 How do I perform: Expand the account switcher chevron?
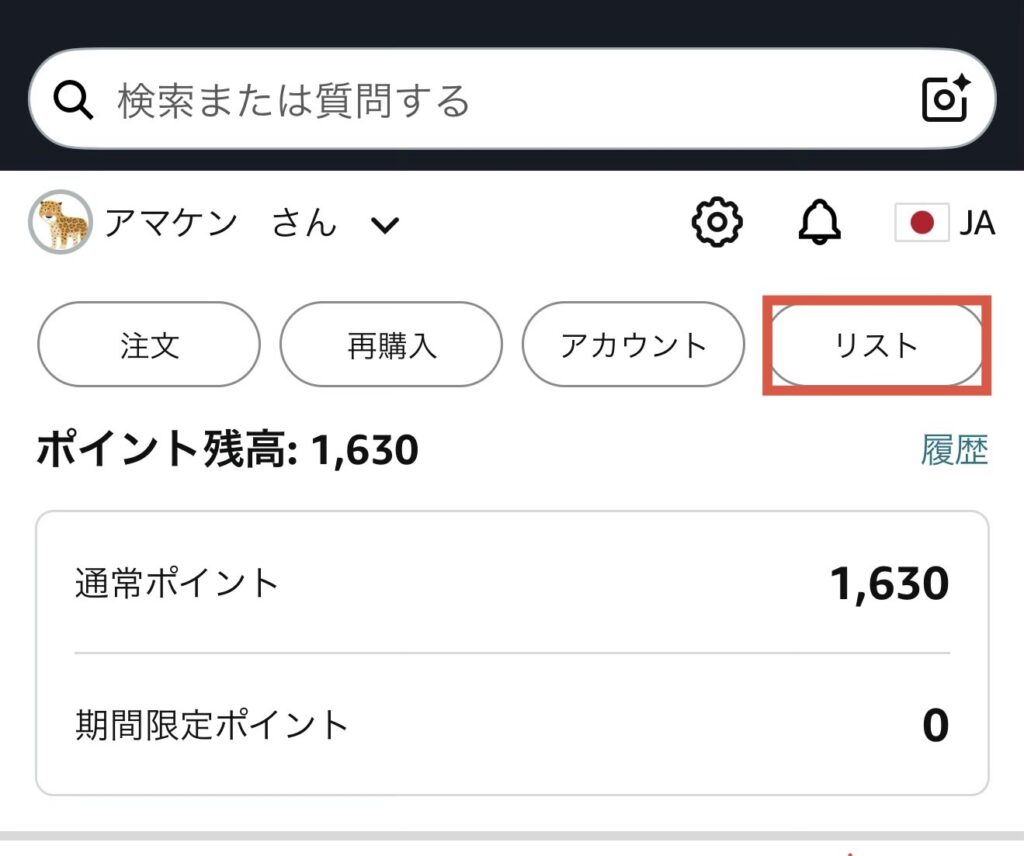(x=385, y=225)
